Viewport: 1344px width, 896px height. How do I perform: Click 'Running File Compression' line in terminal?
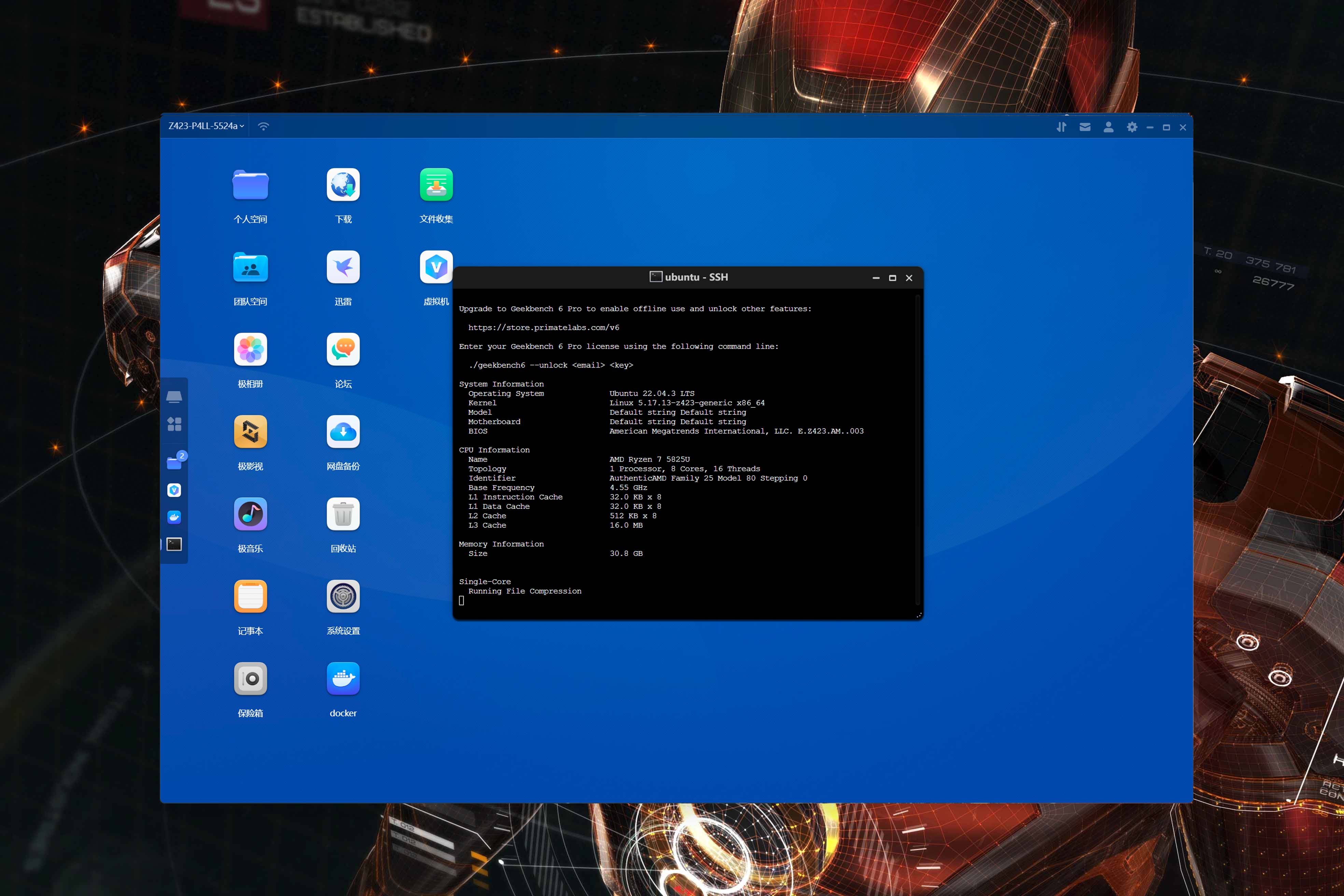(x=524, y=591)
